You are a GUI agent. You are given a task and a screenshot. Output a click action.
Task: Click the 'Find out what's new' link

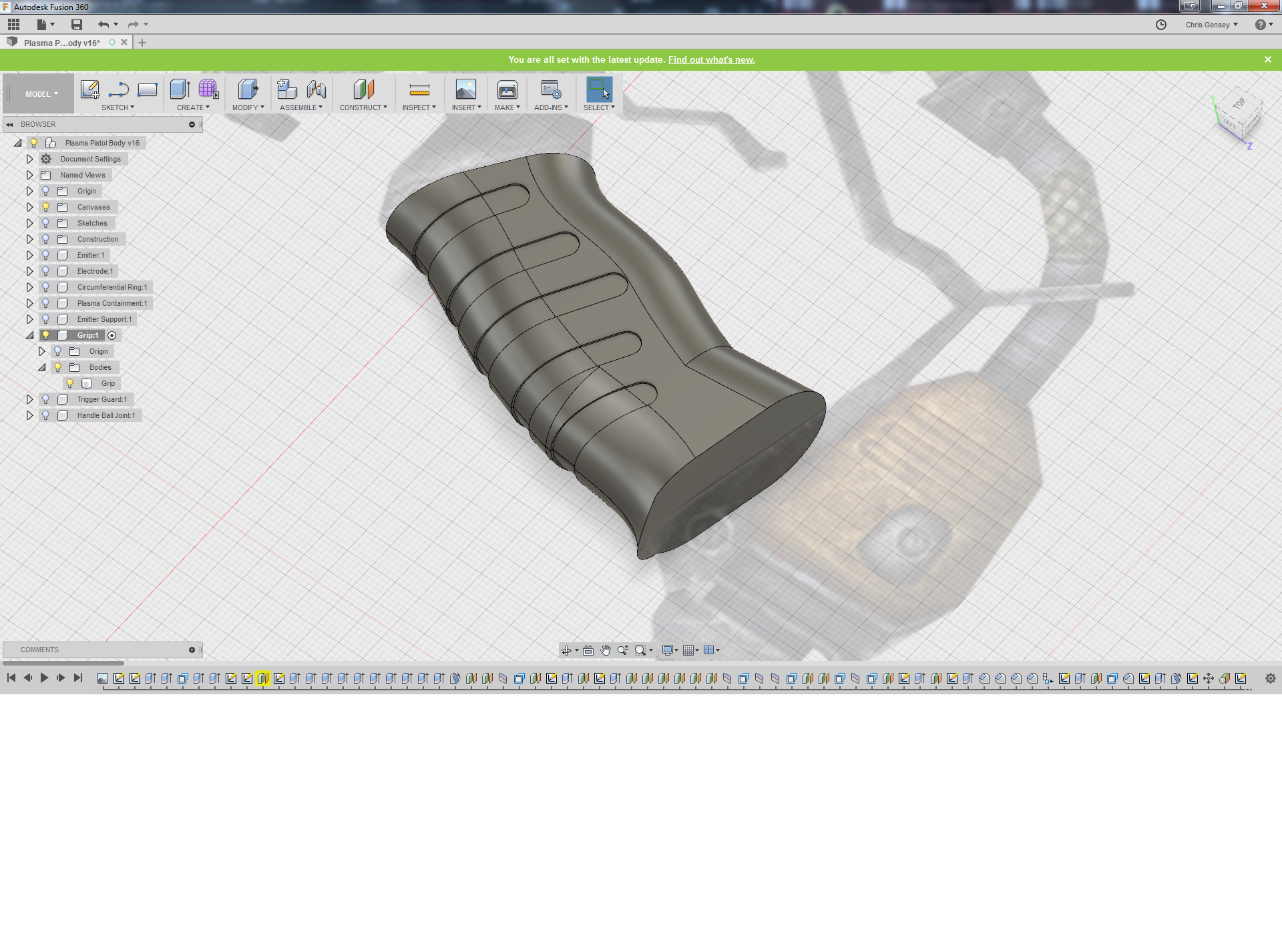[x=711, y=59]
